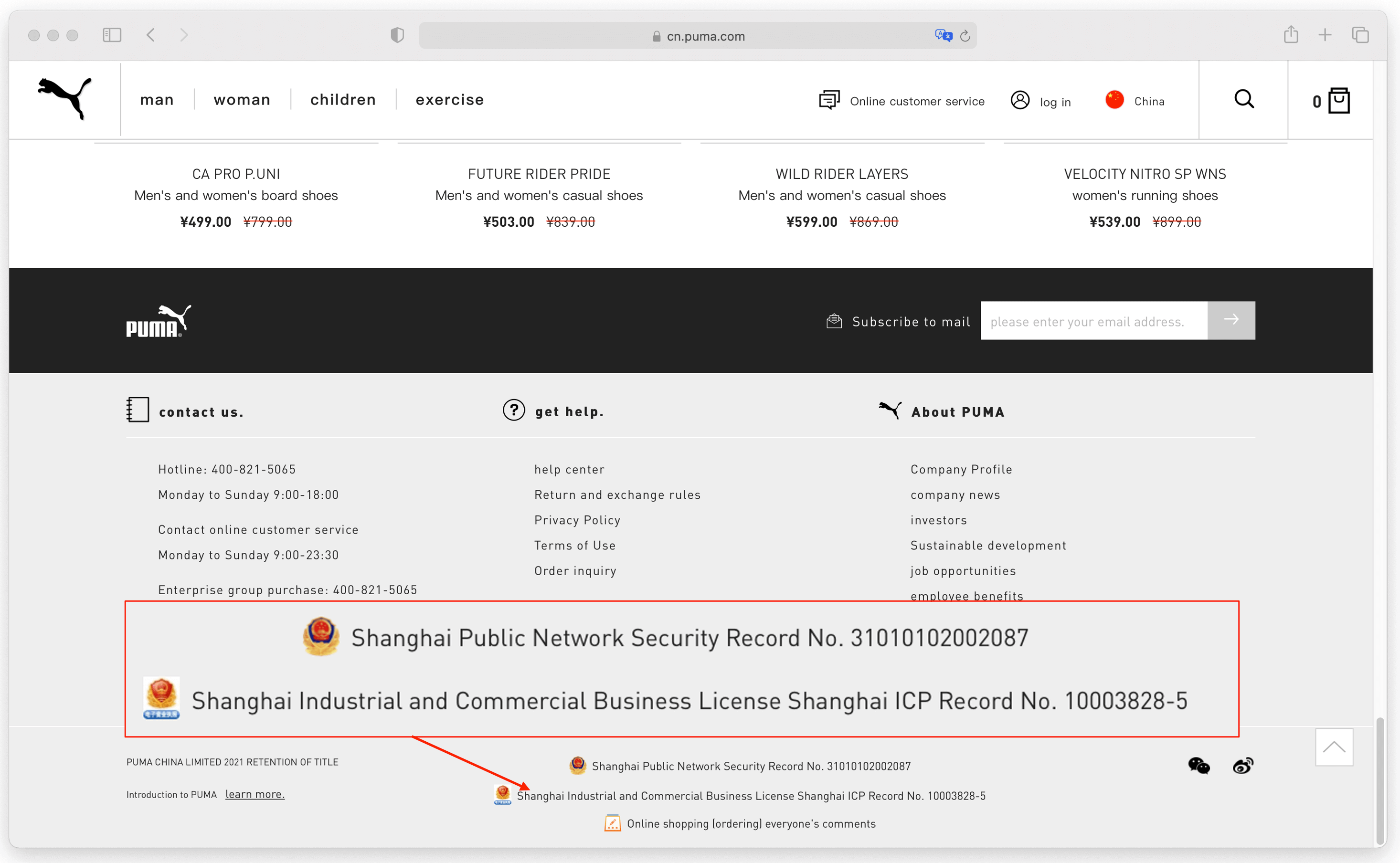Image resolution: width=1400 pixels, height=863 pixels.
Task: Submit email with arrow button
Action: pyautogui.click(x=1231, y=320)
